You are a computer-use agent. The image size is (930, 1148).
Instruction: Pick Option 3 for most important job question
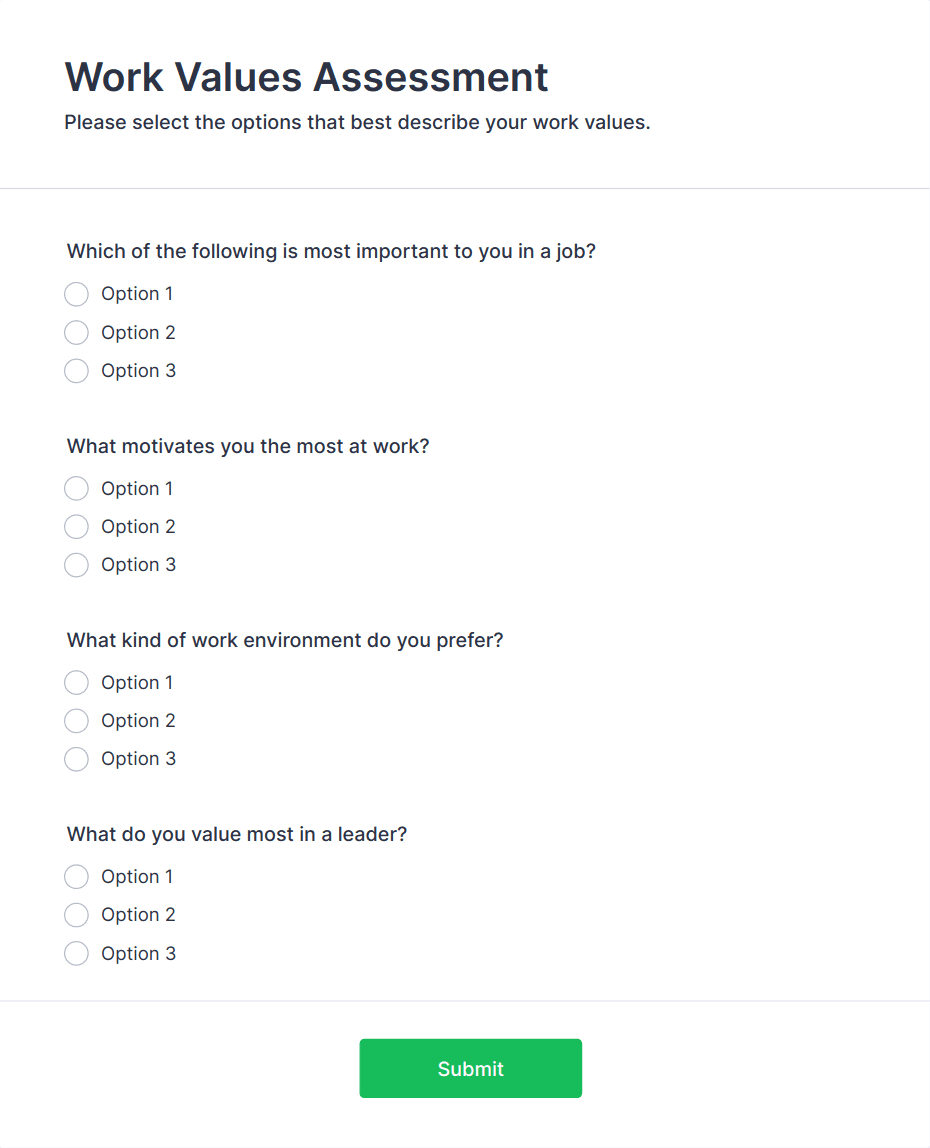point(76,371)
